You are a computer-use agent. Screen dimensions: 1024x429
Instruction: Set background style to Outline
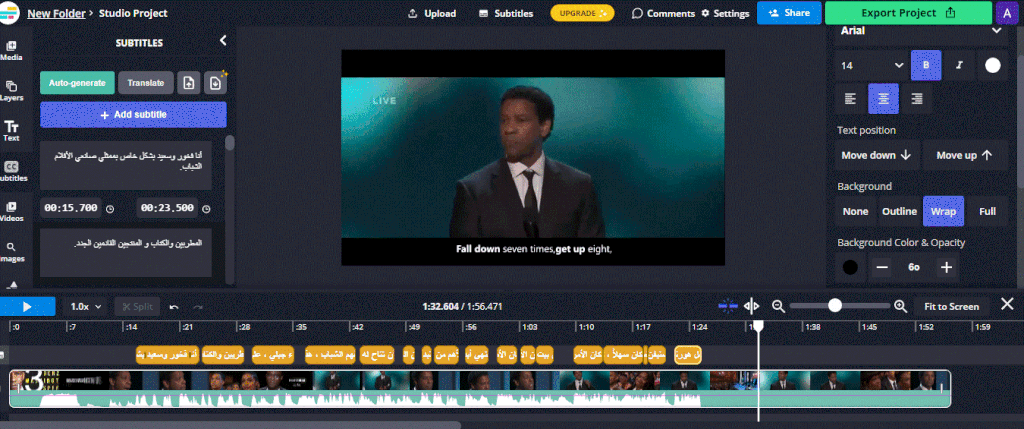click(899, 211)
